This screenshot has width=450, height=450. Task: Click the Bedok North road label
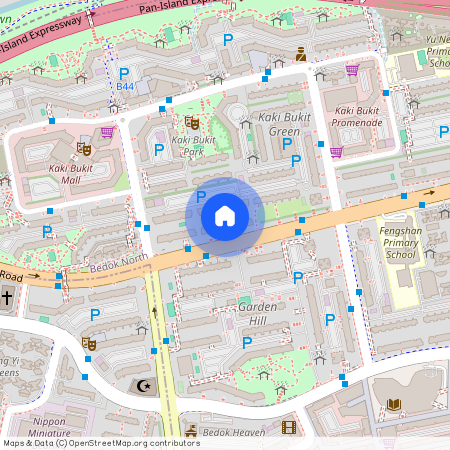119,263
